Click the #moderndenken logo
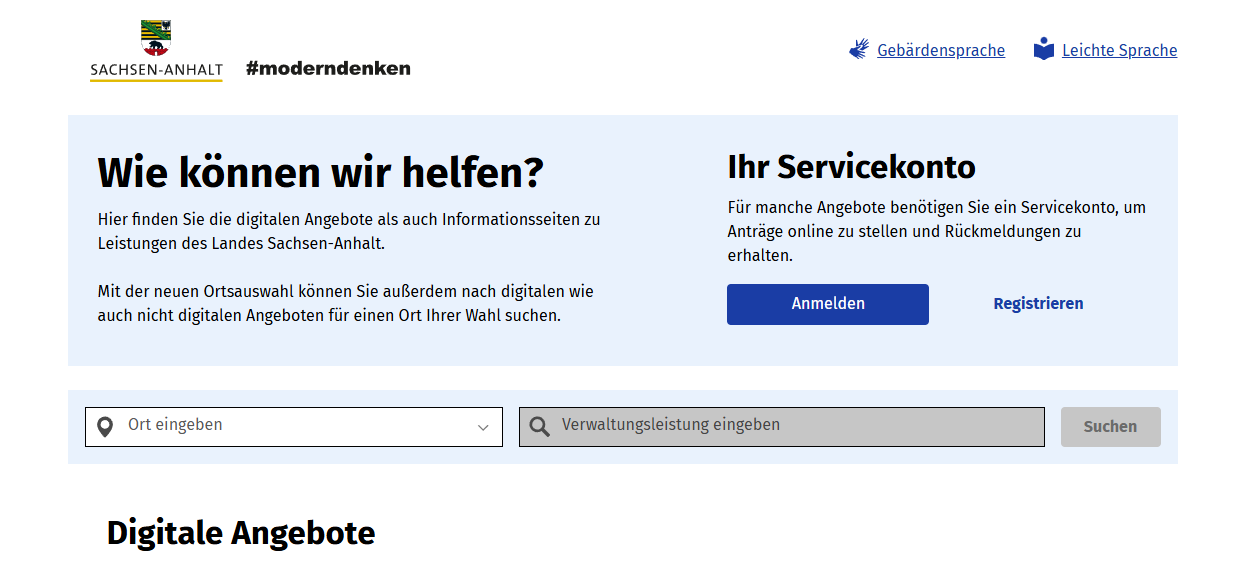 pyautogui.click(x=328, y=68)
